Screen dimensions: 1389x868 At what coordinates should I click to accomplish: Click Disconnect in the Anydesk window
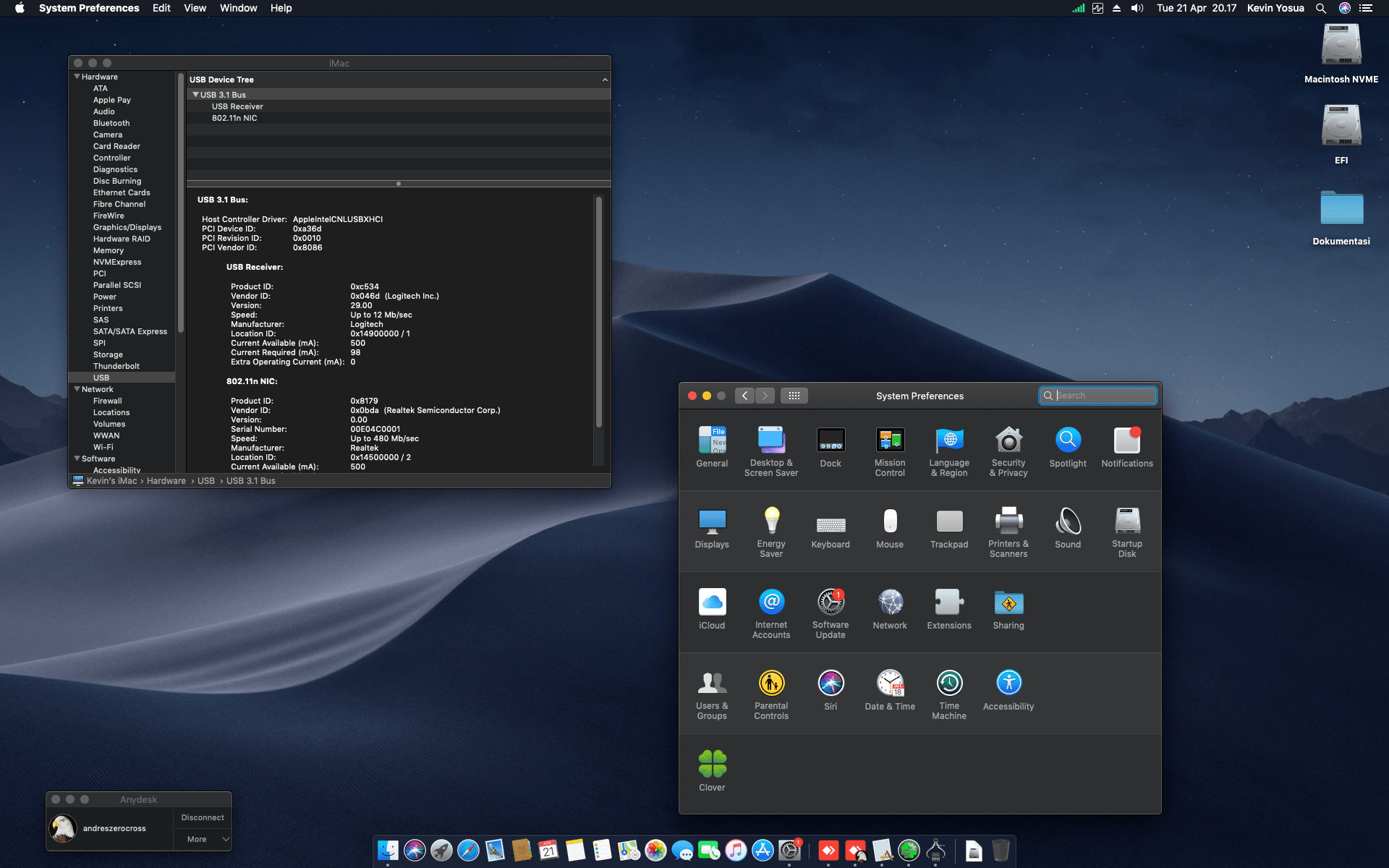tap(202, 817)
